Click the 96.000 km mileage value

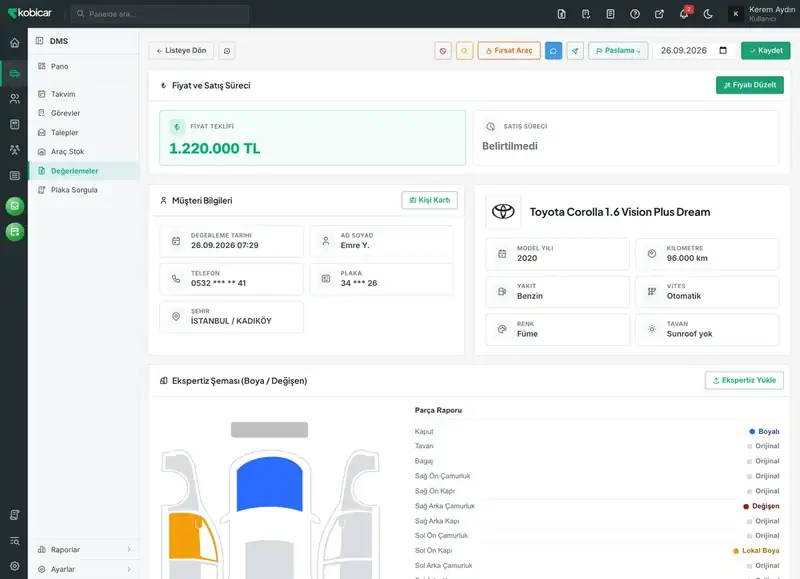687,258
